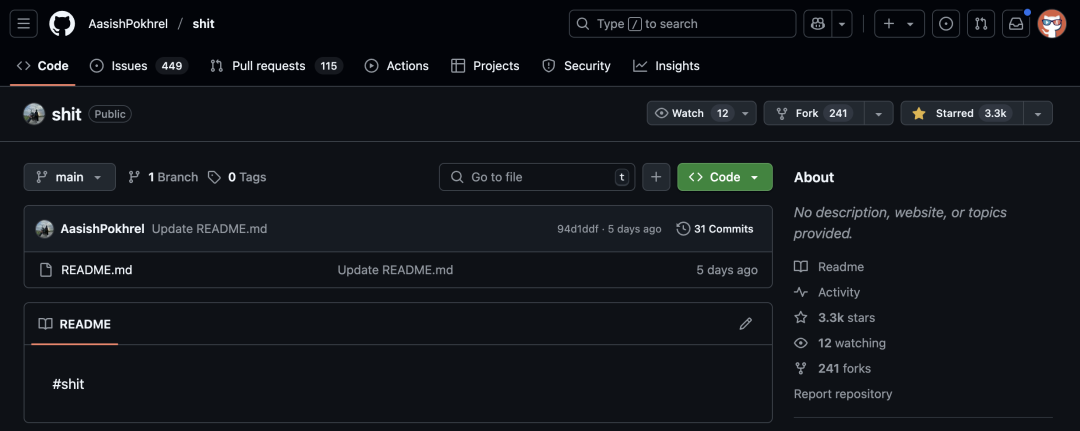This screenshot has width=1080, height=431.
Task: Open the README.md file
Action: pos(96,270)
